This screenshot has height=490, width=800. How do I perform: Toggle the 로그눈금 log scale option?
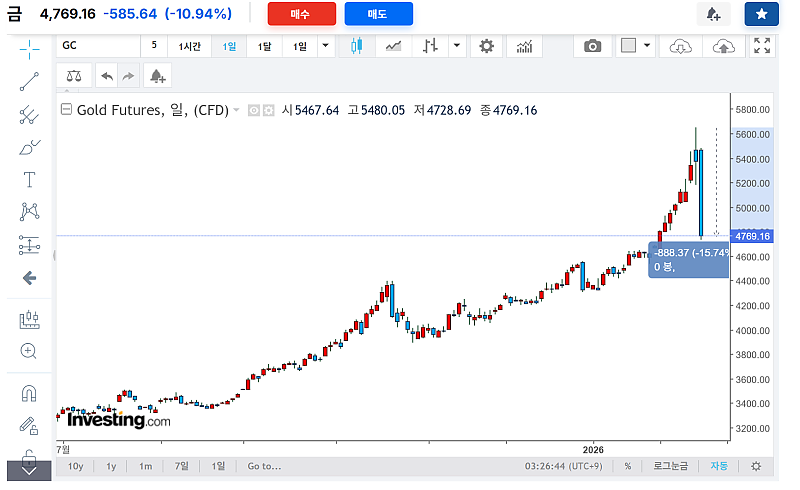(670, 466)
